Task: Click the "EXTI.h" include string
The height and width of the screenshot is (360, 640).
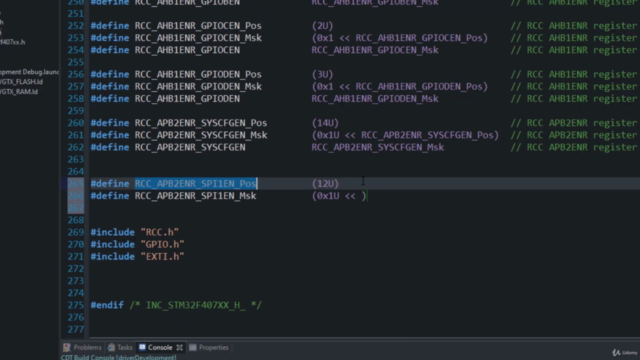Action: click(162, 257)
